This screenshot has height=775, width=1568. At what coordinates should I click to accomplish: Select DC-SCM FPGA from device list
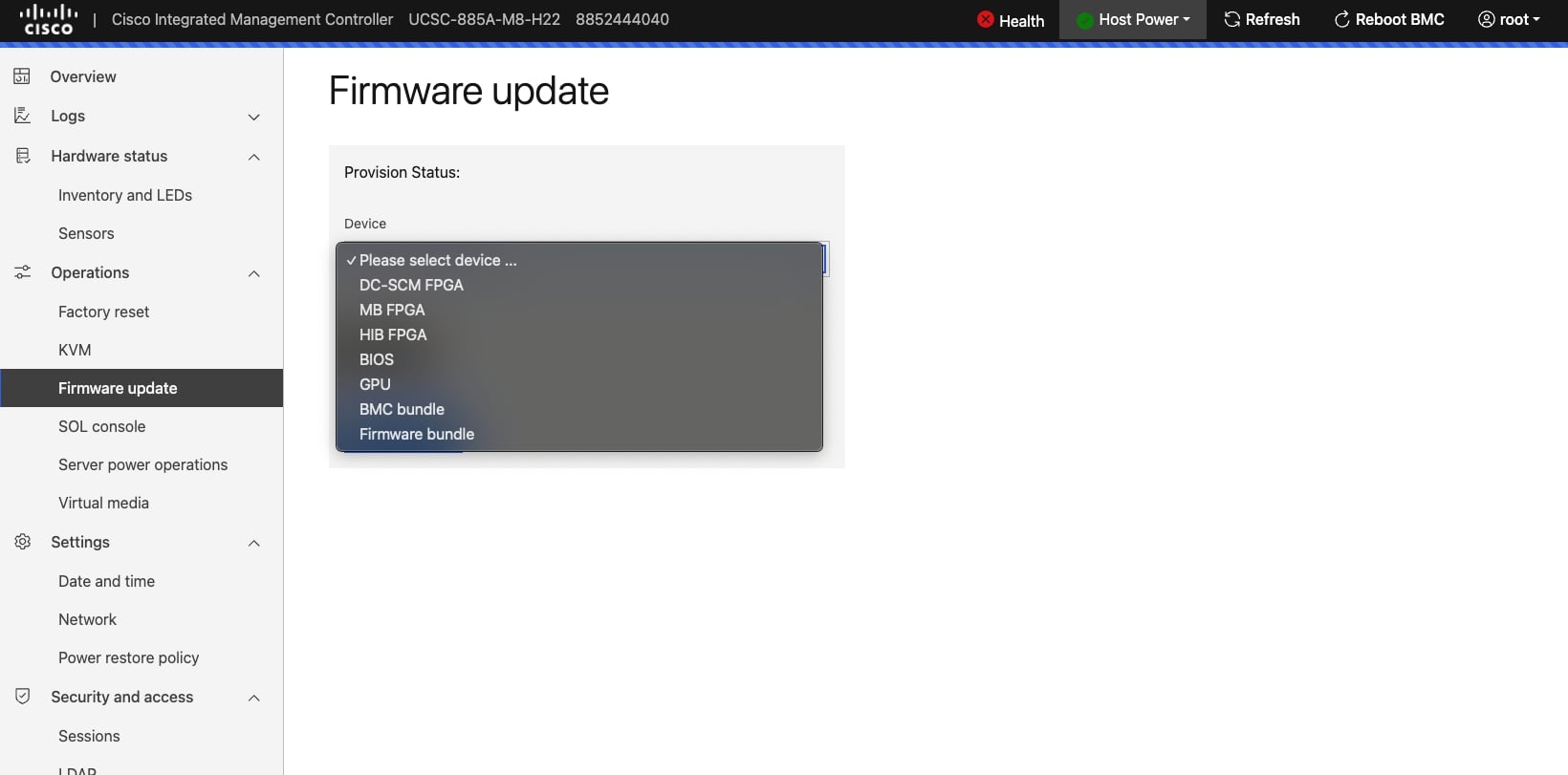579,285
